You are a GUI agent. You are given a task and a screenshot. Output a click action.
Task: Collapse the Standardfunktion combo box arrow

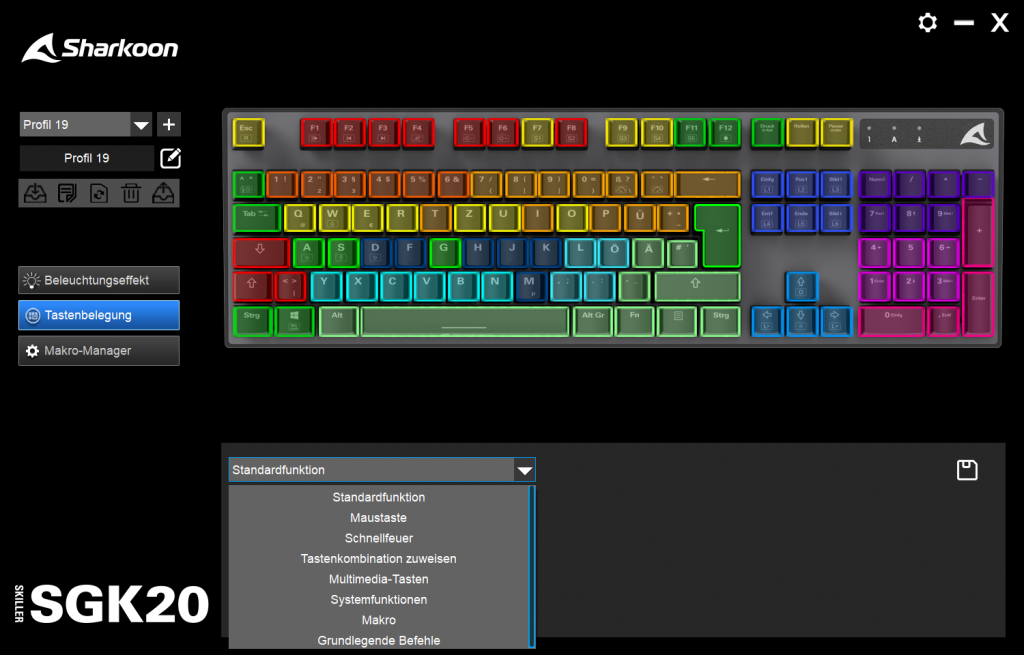coord(524,470)
